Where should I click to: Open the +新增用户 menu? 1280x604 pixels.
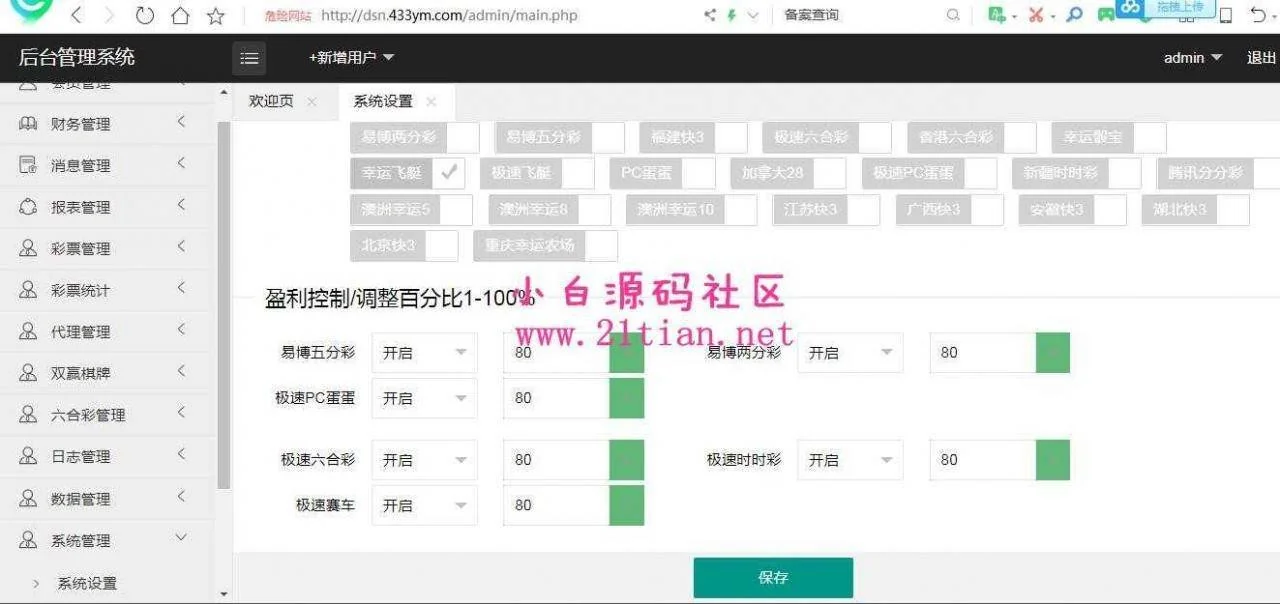[351, 58]
